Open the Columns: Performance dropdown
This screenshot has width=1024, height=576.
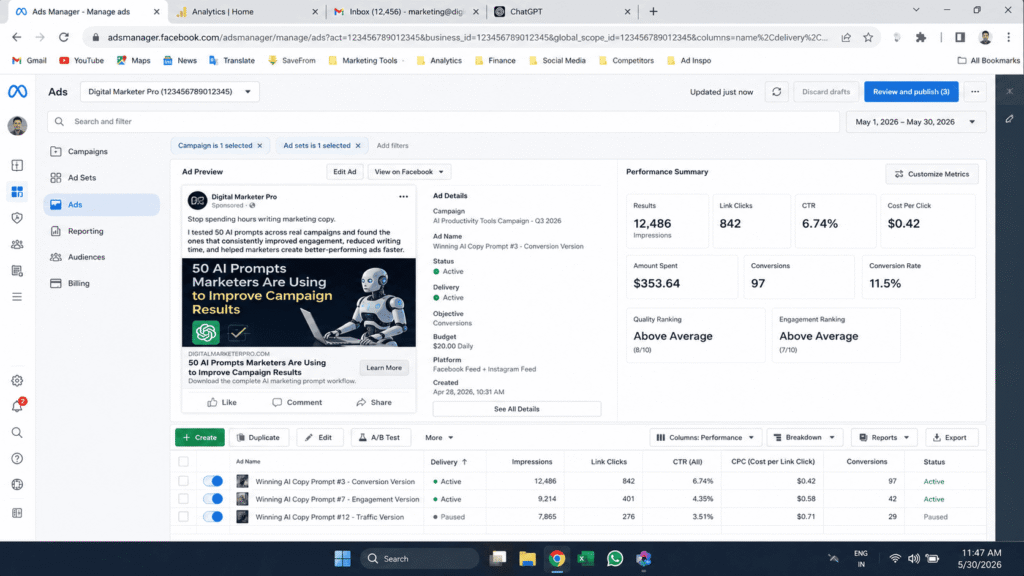click(705, 438)
